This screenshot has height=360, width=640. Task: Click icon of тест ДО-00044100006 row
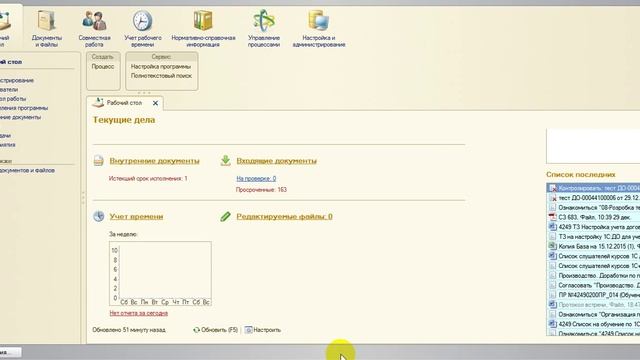click(x=552, y=198)
